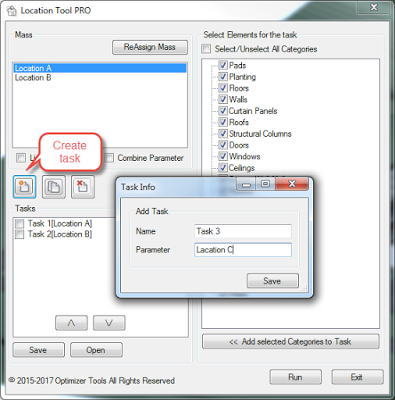Uncheck the Pads category

[223, 65]
